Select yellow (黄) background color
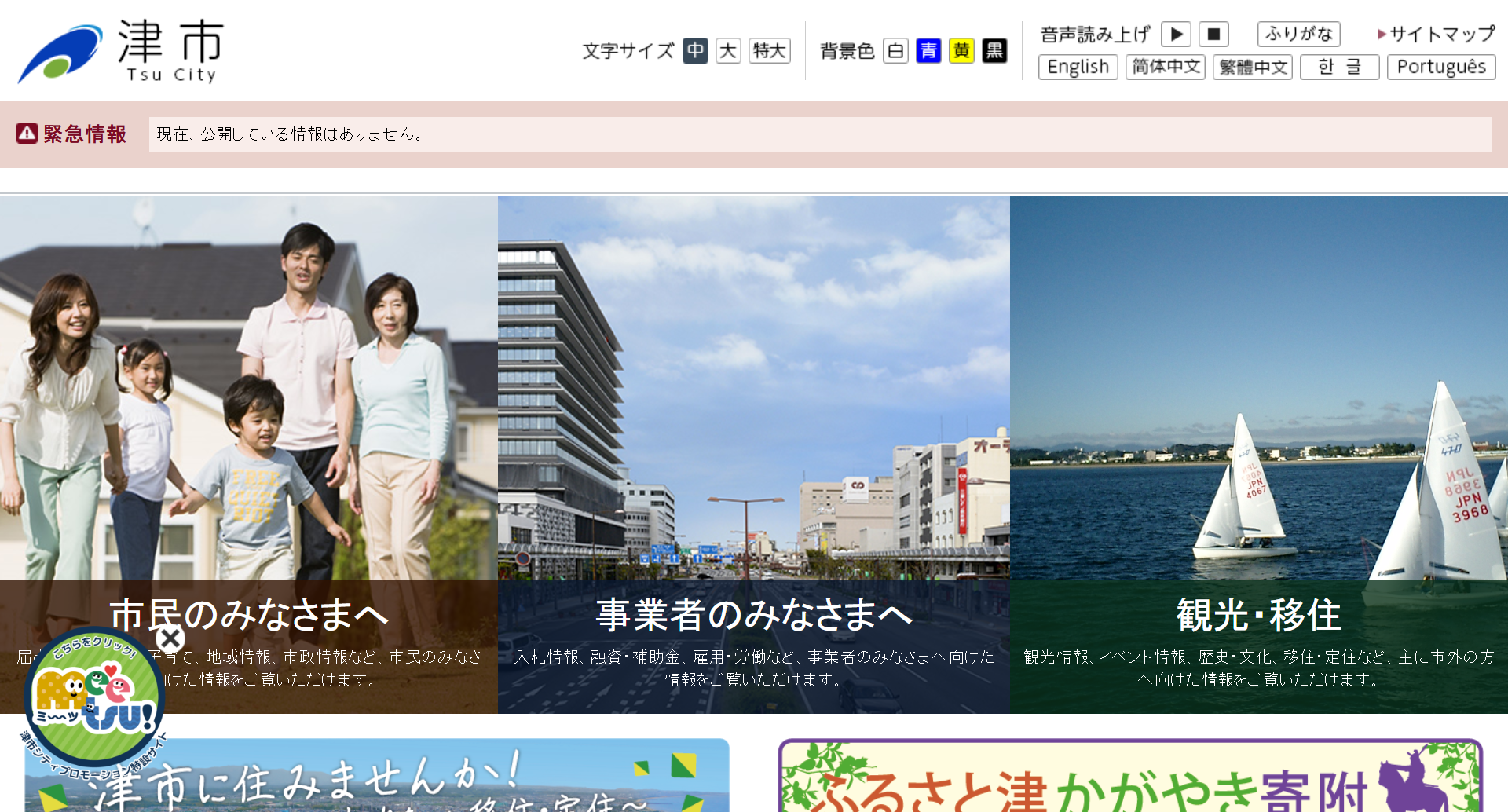This screenshot has height=812, width=1508. [x=961, y=51]
